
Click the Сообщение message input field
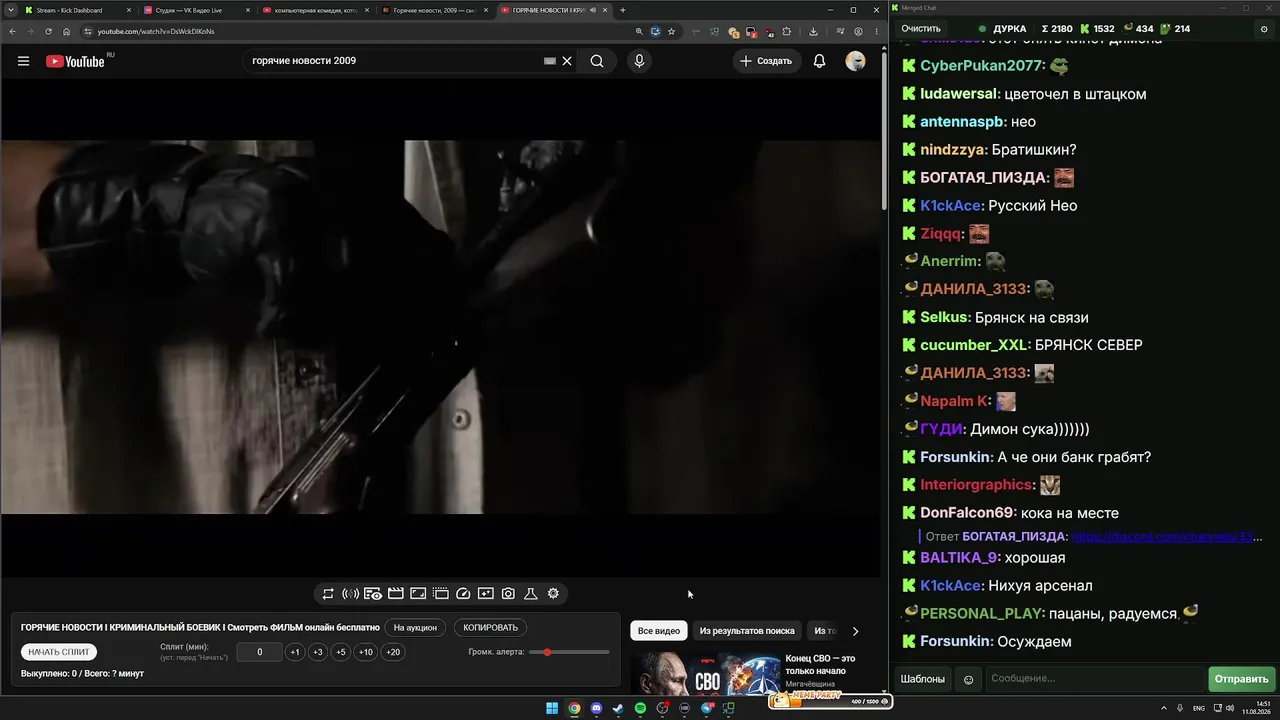coord(1096,679)
